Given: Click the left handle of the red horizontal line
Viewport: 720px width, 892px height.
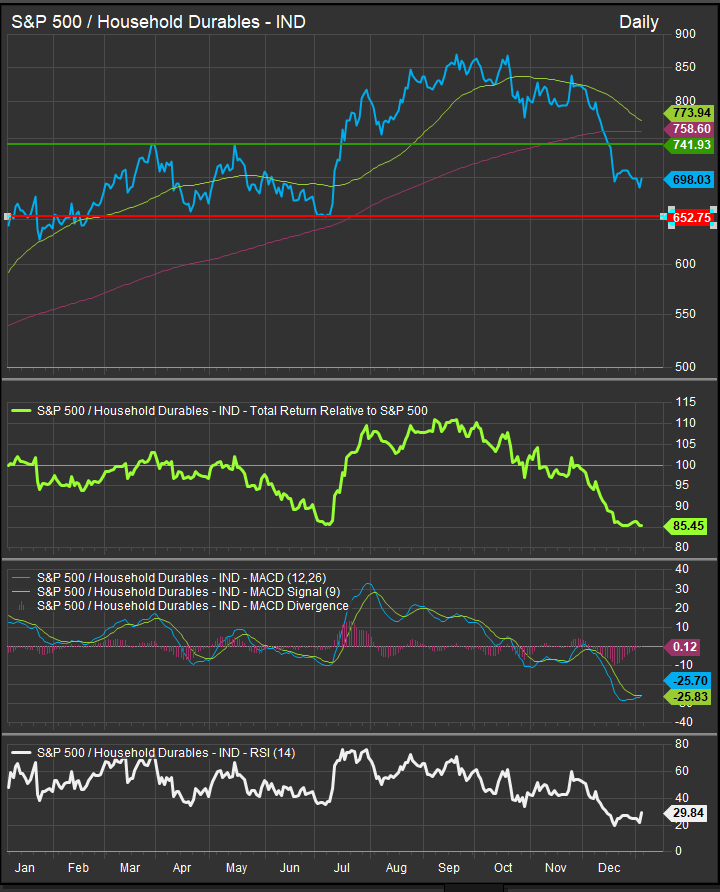Looking at the screenshot, I should (x=7, y=216).
